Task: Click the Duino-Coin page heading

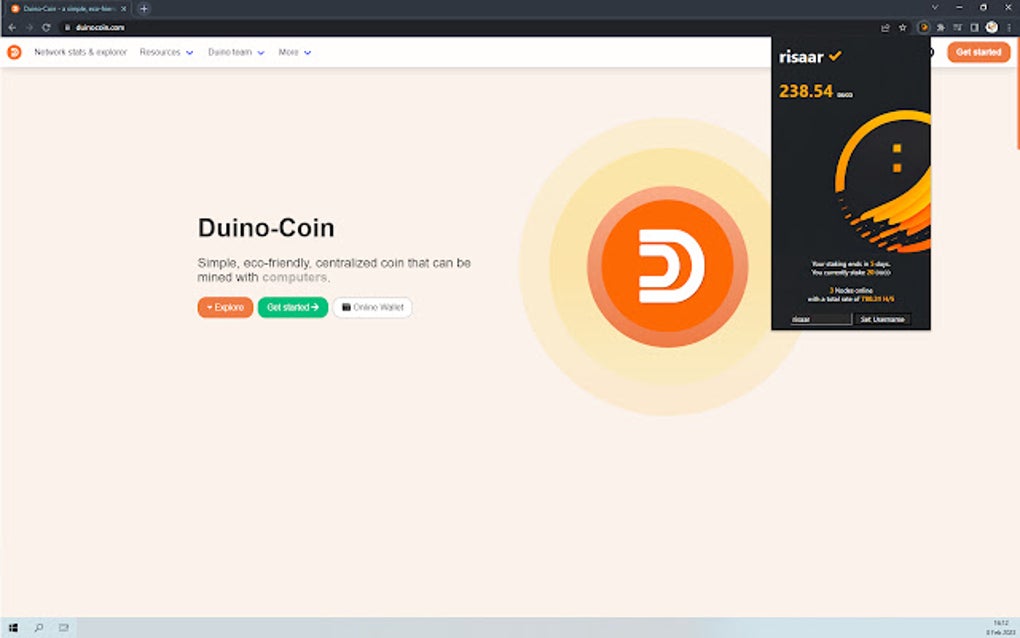Action: click(266, 228)
